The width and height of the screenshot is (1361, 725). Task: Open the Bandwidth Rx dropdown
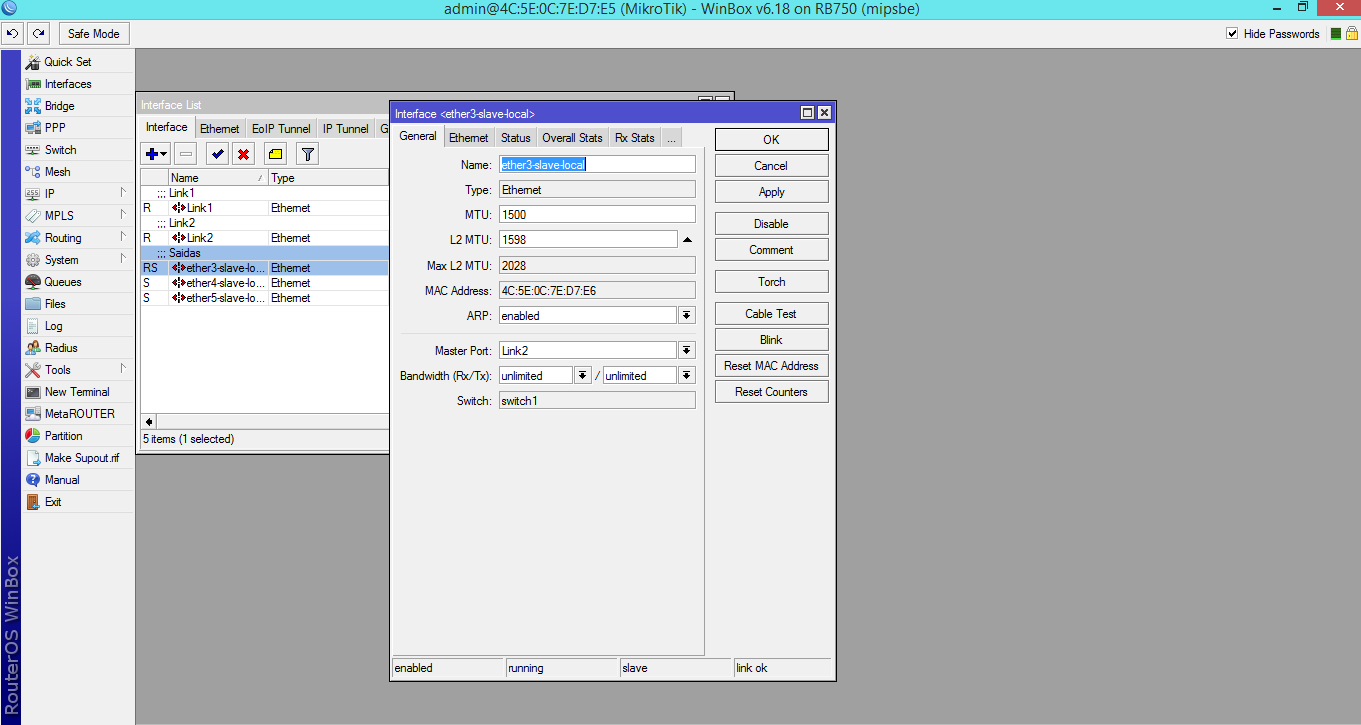tap(583, 376)
